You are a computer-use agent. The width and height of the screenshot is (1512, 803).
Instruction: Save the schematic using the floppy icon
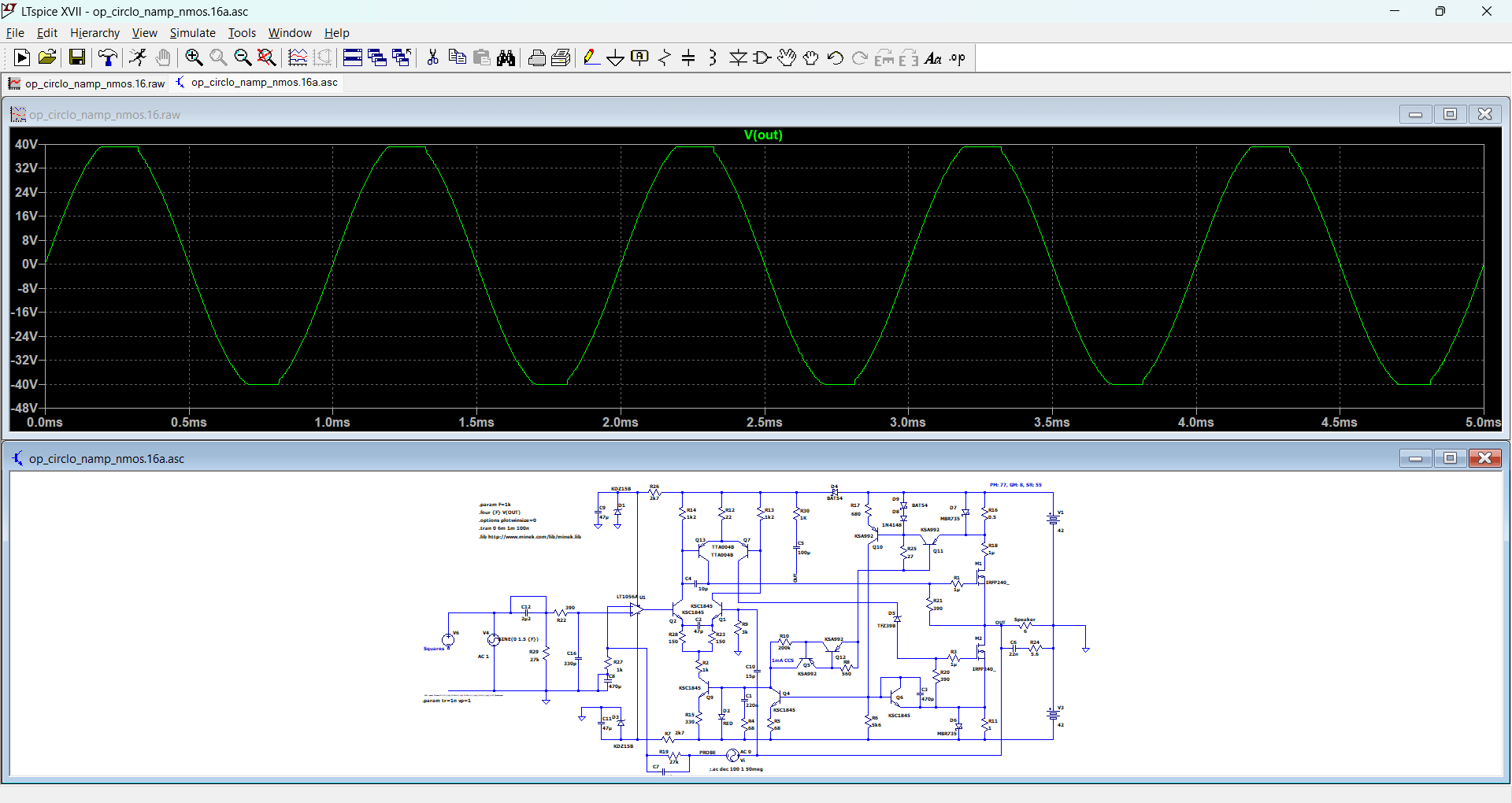(76, 57)
